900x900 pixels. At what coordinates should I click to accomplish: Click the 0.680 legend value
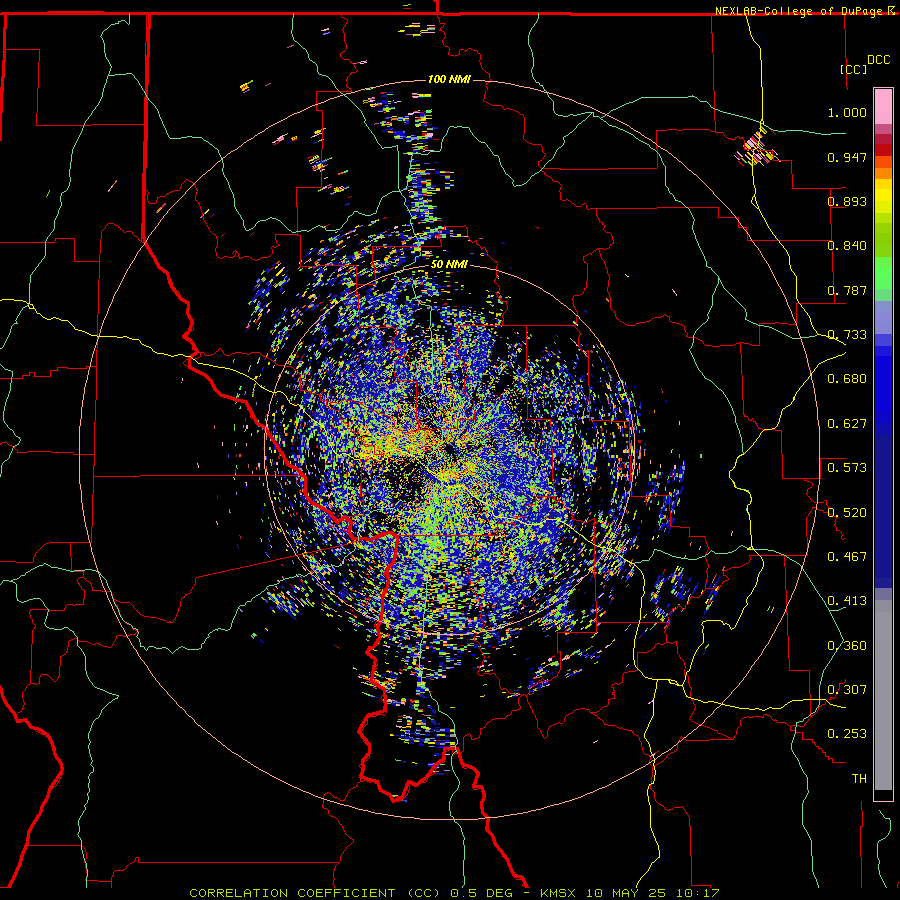point(847,379)
